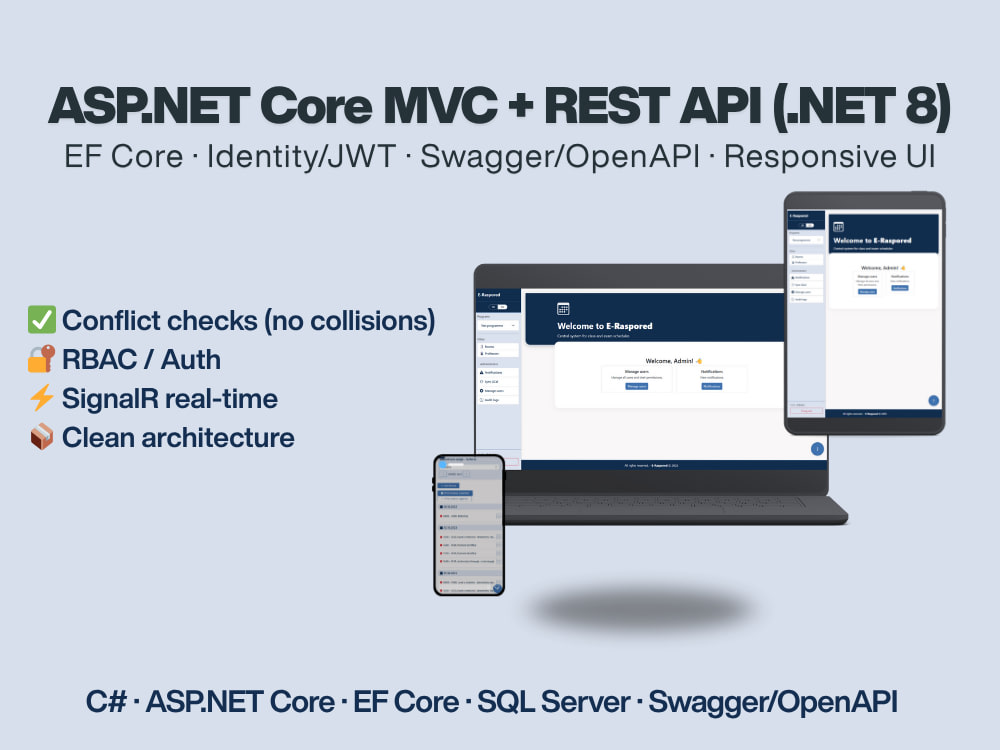Select Manage users in the tablet sidebar
The width and height of the screenshot is (1000, 750).
(x=806, y=292)
